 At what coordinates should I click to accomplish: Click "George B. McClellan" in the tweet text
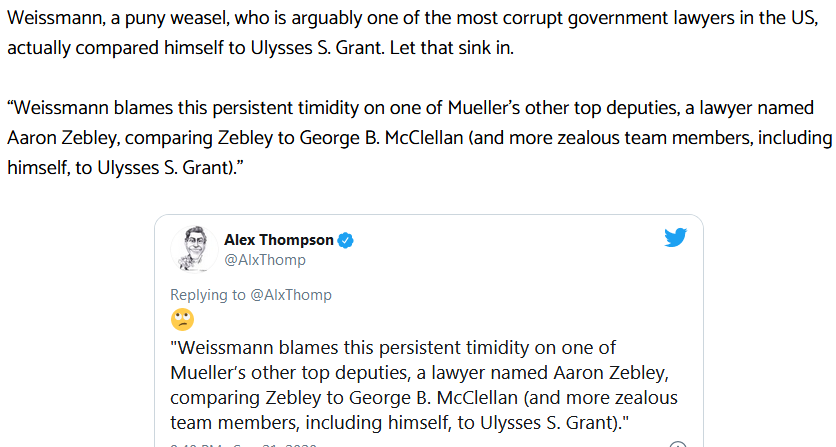[433, 397]
